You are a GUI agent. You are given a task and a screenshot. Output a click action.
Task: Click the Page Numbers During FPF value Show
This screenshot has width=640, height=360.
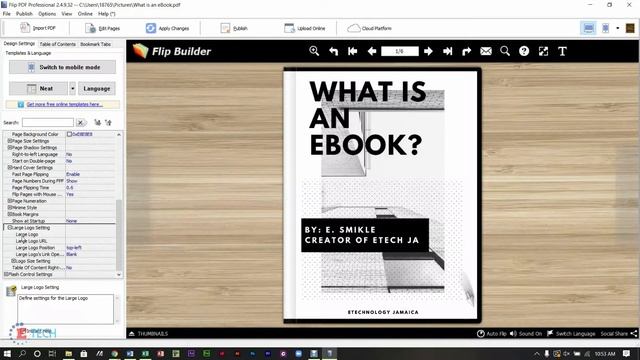coord(71,181)
